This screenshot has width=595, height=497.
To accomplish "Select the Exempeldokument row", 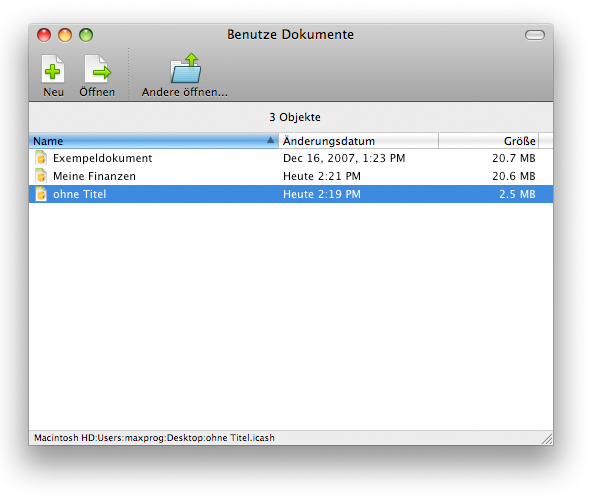I will coord(291,158).
